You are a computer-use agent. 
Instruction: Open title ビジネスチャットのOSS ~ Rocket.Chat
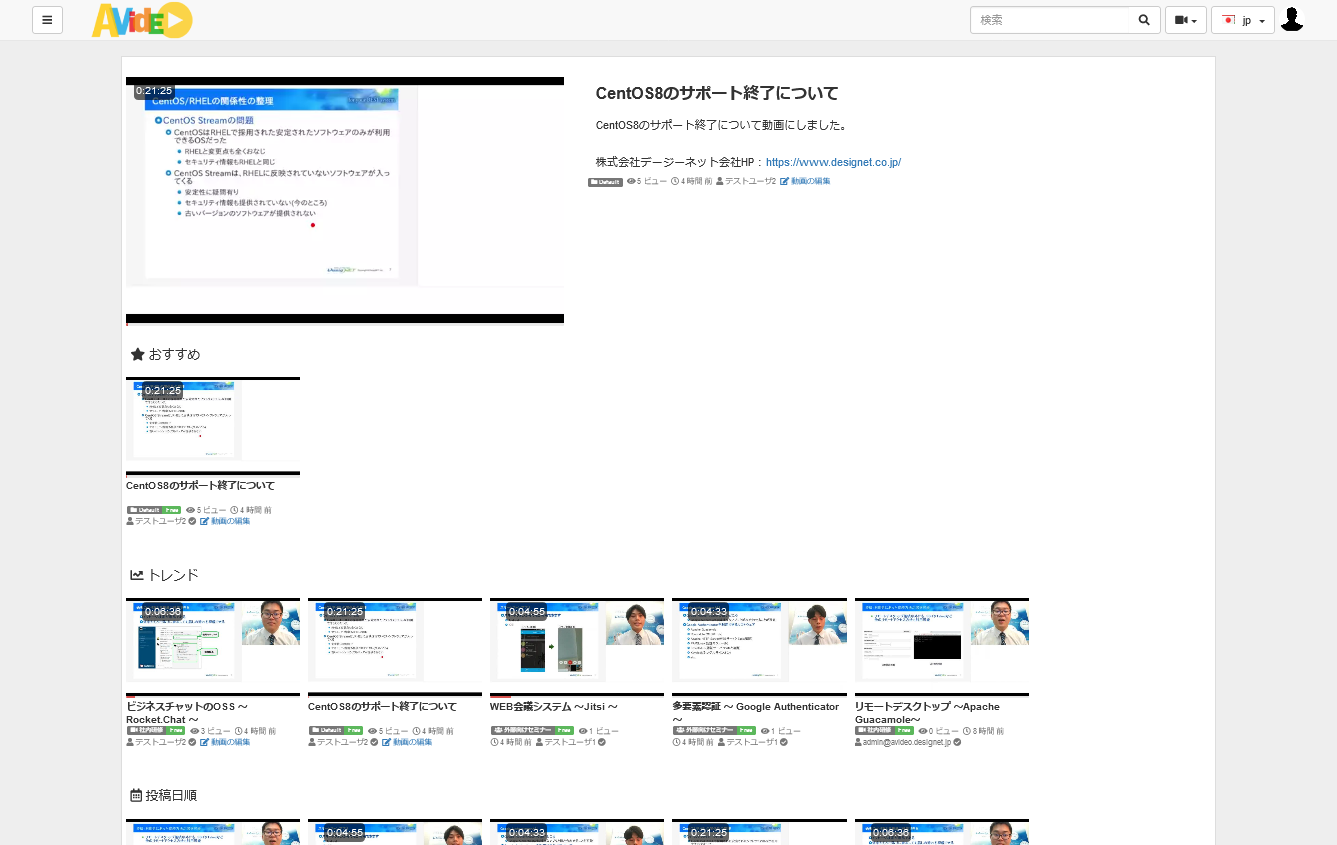[187, 713]
